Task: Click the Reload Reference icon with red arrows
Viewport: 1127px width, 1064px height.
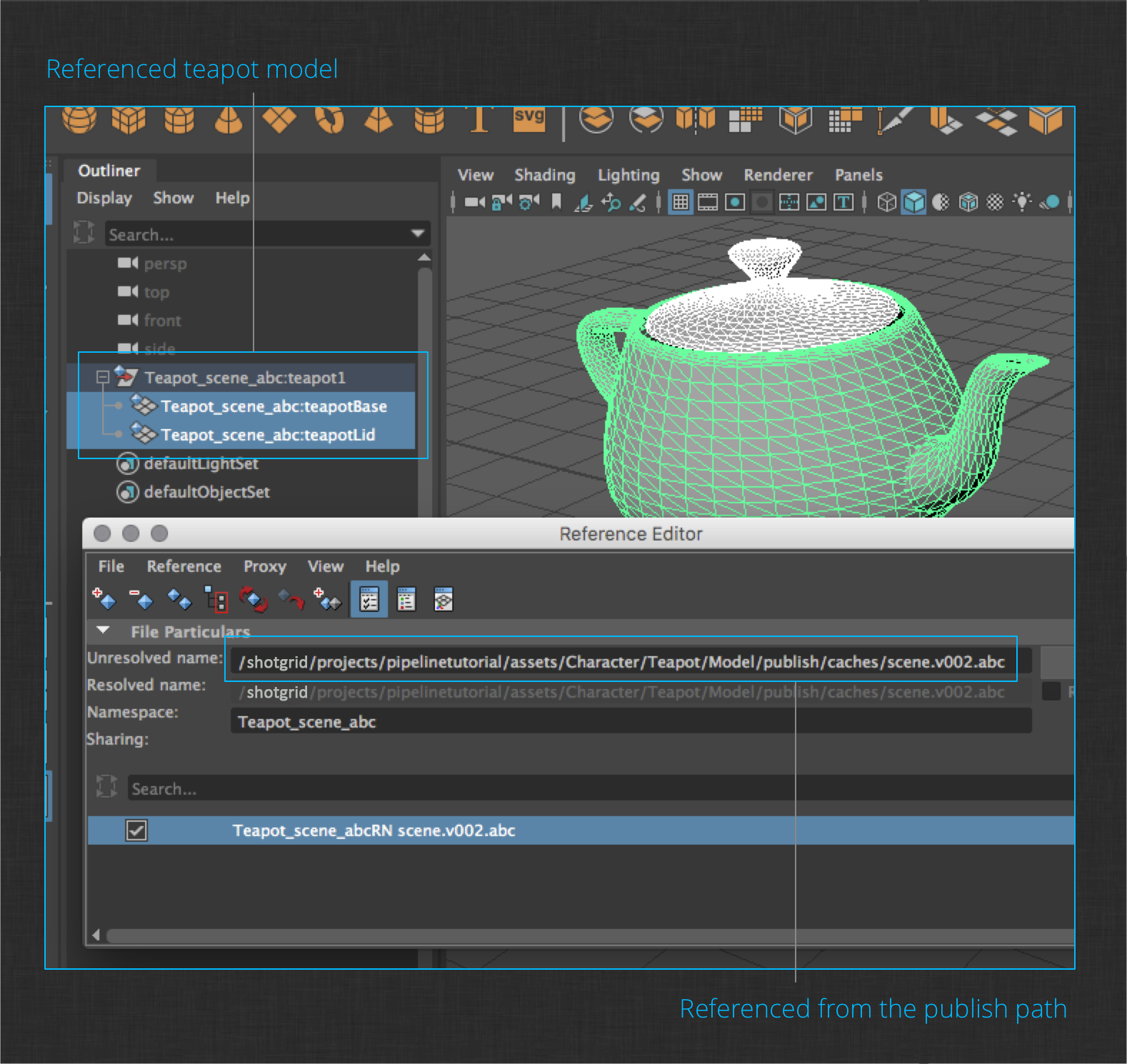Action: [254, 599]
